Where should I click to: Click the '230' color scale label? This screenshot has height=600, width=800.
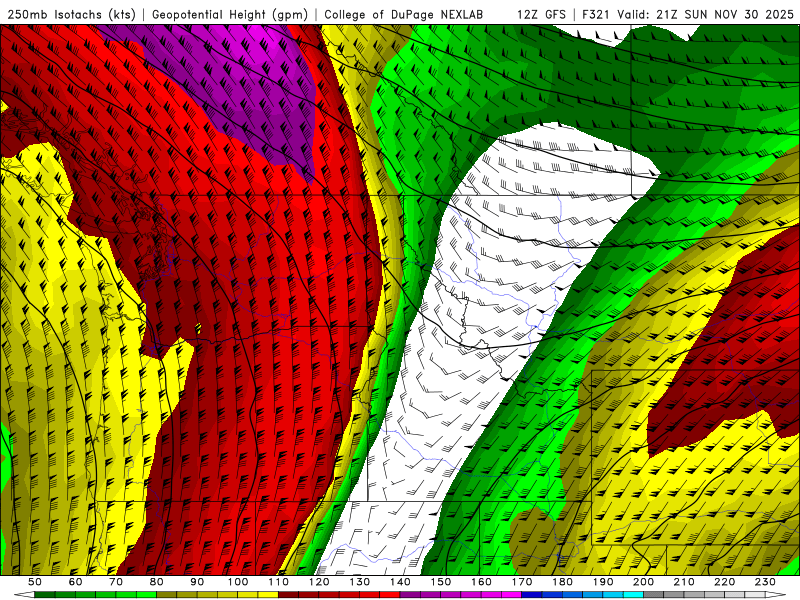765,582
